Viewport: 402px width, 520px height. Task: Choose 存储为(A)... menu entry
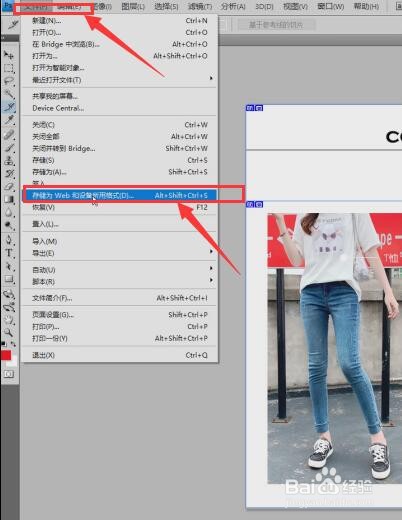coord(119,172)
